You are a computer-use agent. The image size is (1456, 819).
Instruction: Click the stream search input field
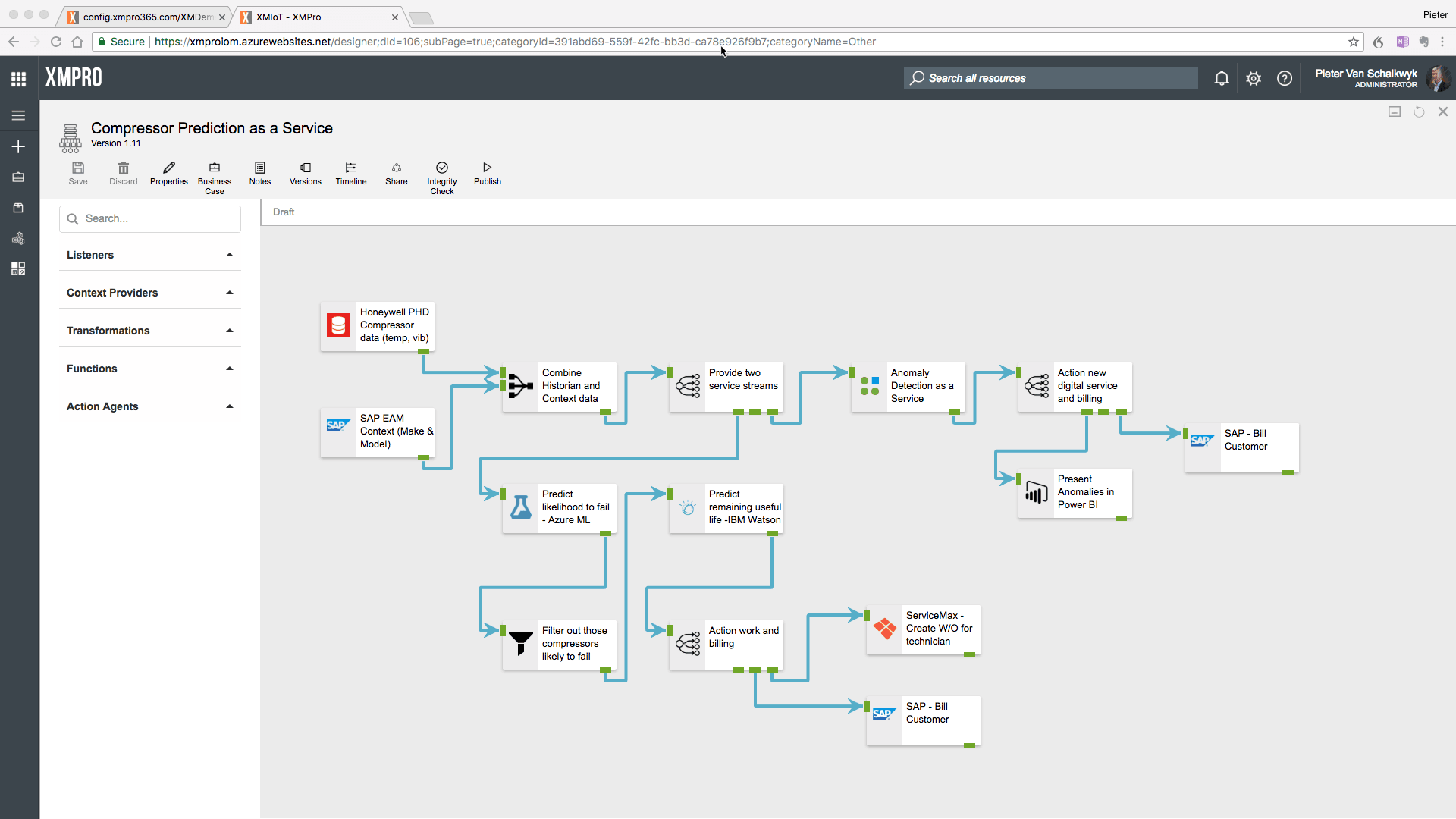coord(149,218)
